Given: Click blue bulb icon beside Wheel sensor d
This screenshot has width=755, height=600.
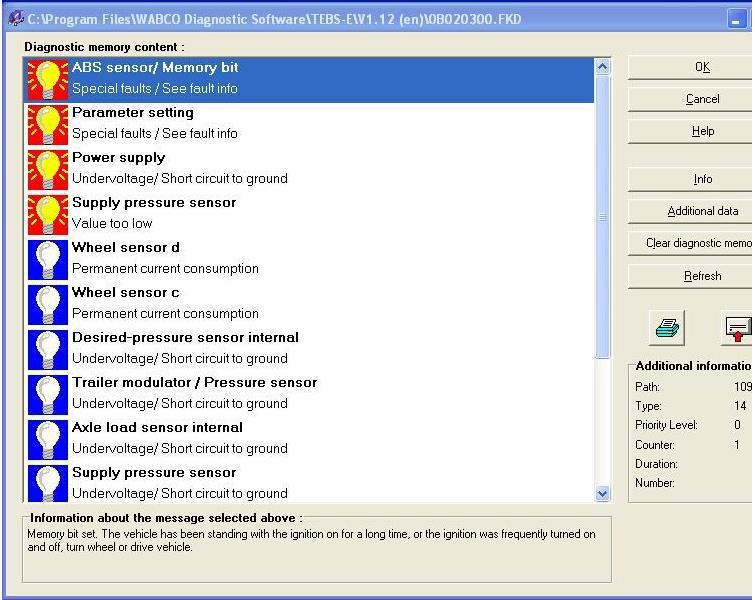Looking at the screenshot, I should [48, 260].
